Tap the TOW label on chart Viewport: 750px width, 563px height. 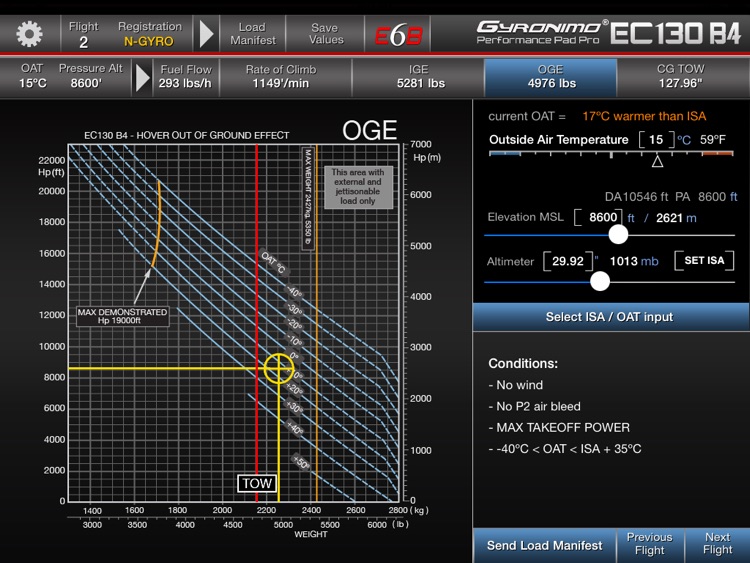[x=257, y=483]
